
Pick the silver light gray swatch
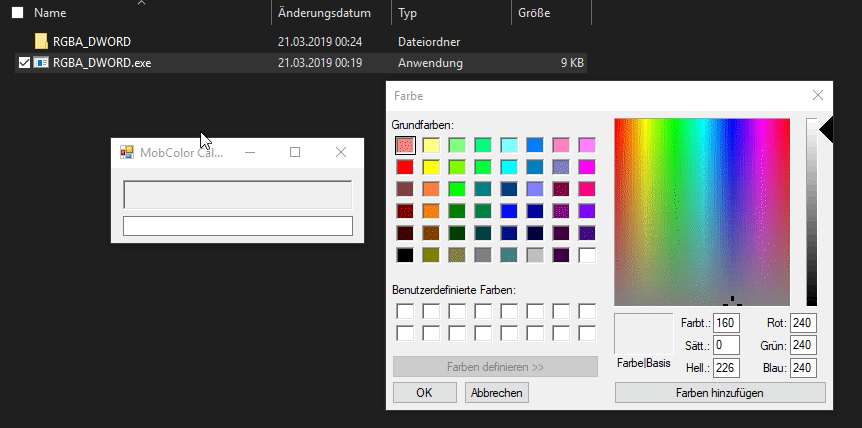(x=535, y=255)
